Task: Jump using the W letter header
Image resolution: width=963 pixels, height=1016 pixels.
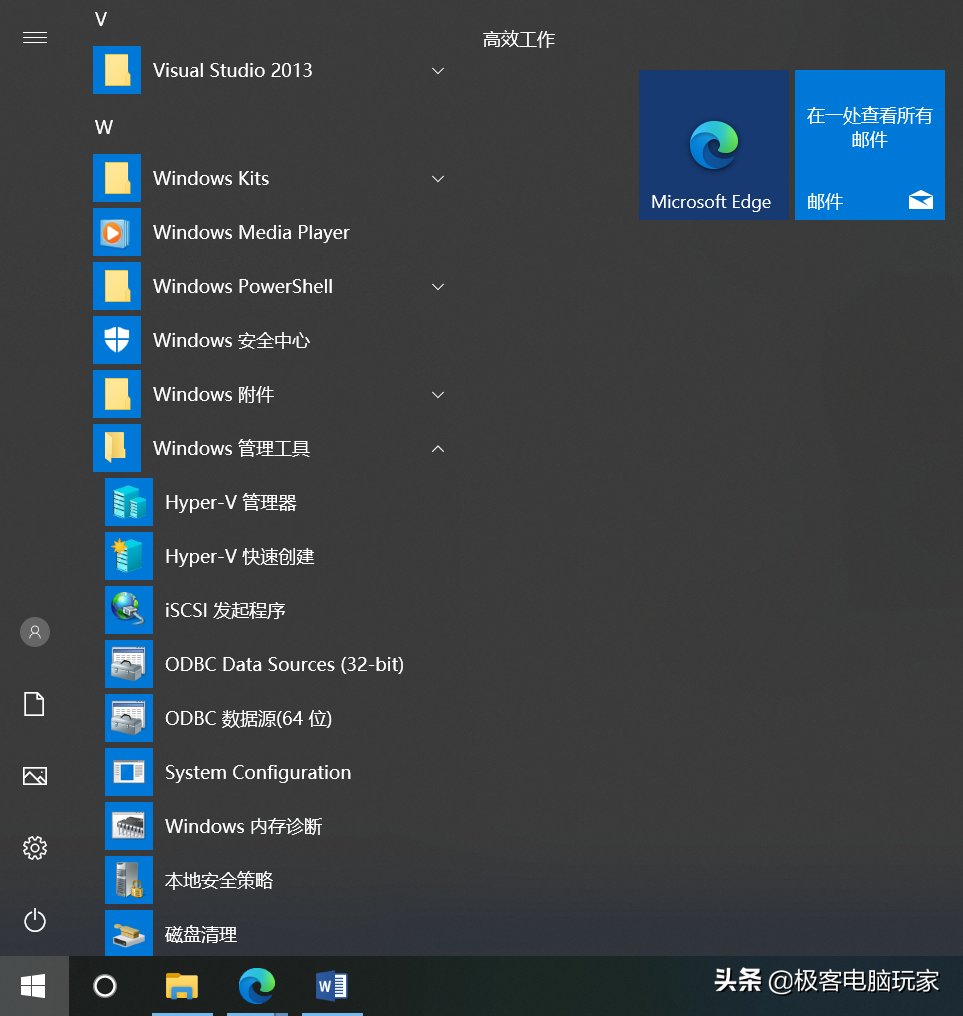Action: pos(104,127)
